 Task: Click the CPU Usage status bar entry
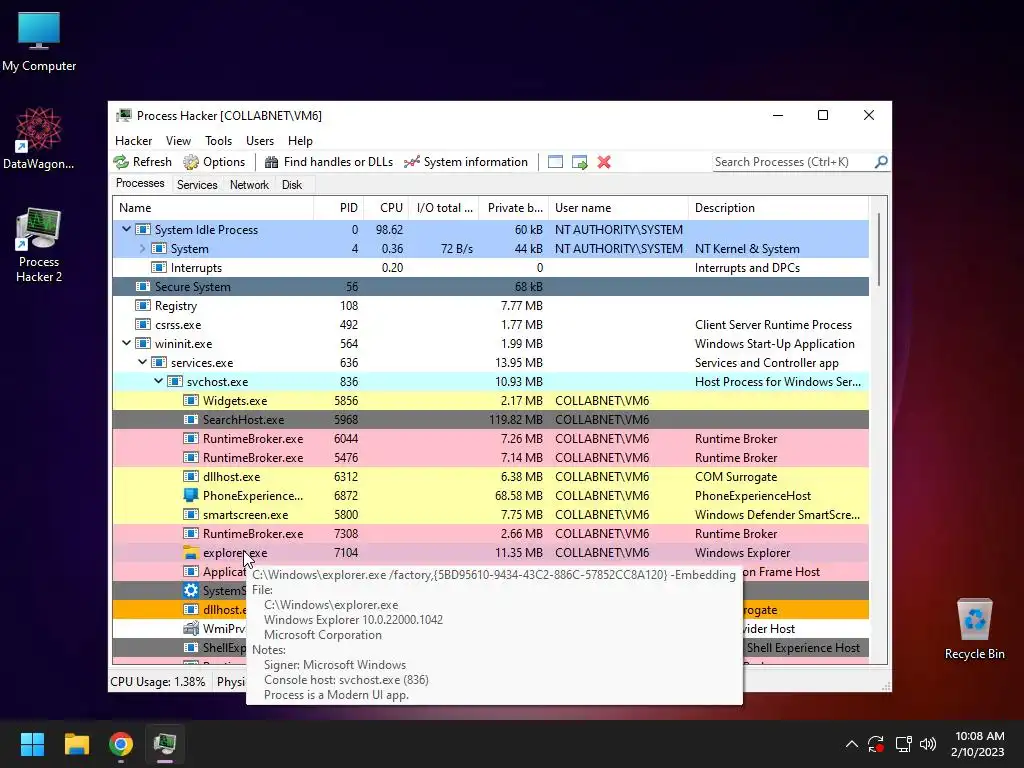pos(157,681)
